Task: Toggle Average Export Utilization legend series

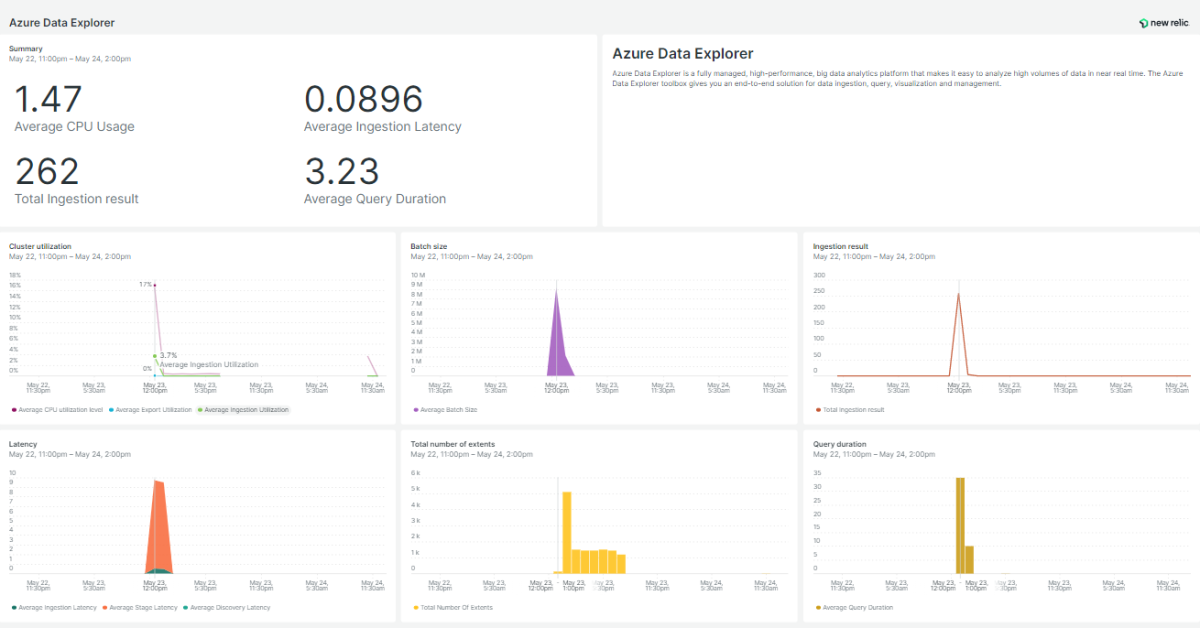Action: coord(149,410)
